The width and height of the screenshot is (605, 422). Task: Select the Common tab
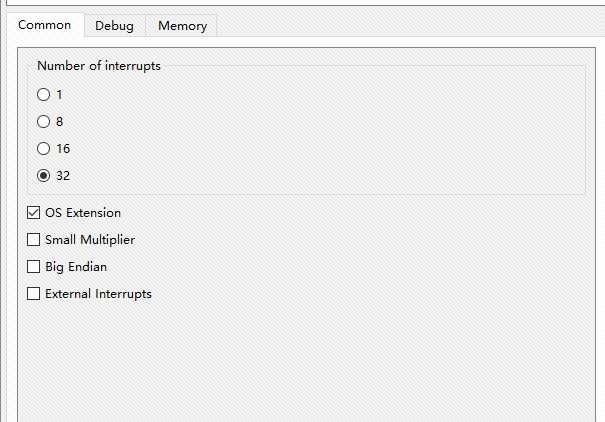[x=45, y=25]
